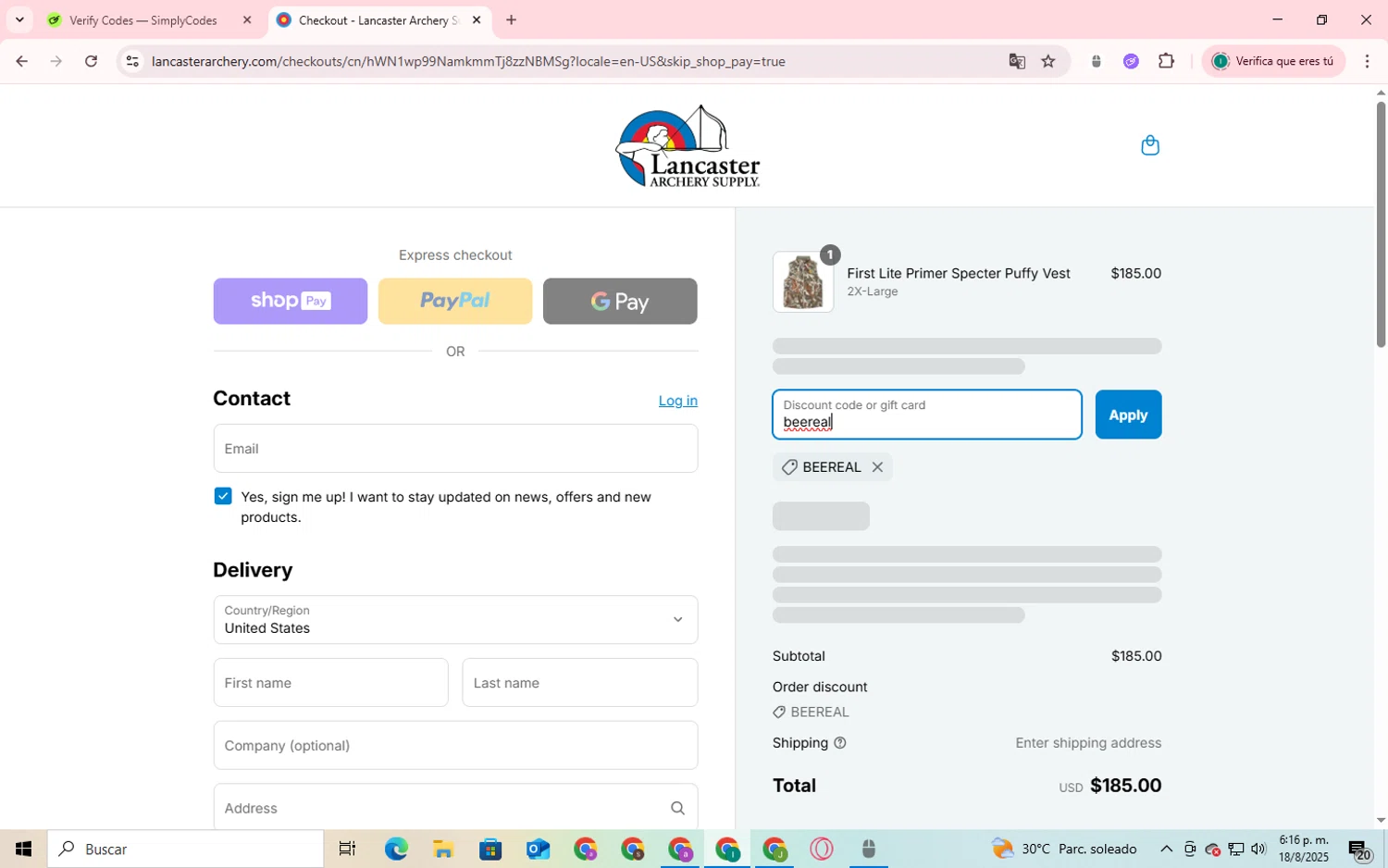Focus the Email input field

click(455, 448)
